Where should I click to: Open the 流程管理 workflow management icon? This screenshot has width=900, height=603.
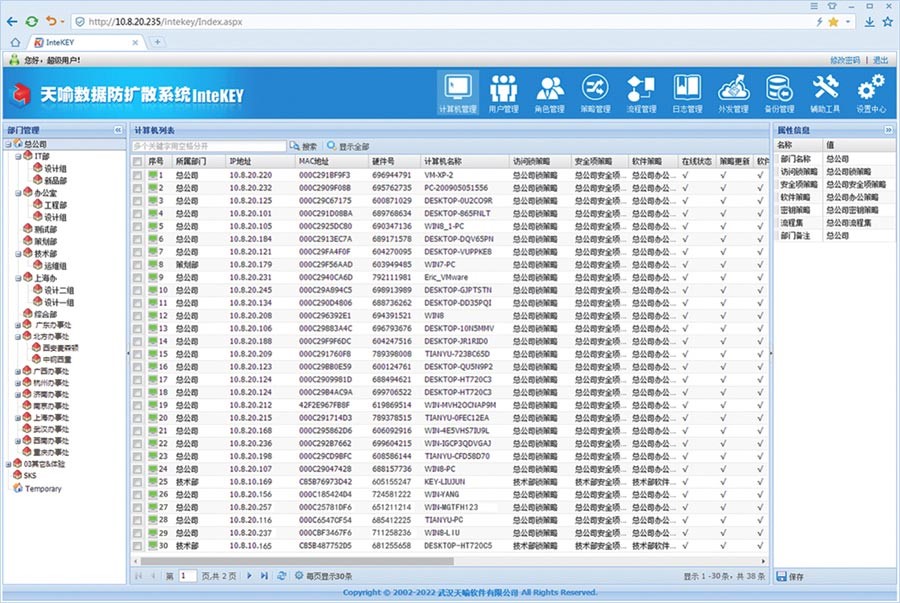(641, 94)
